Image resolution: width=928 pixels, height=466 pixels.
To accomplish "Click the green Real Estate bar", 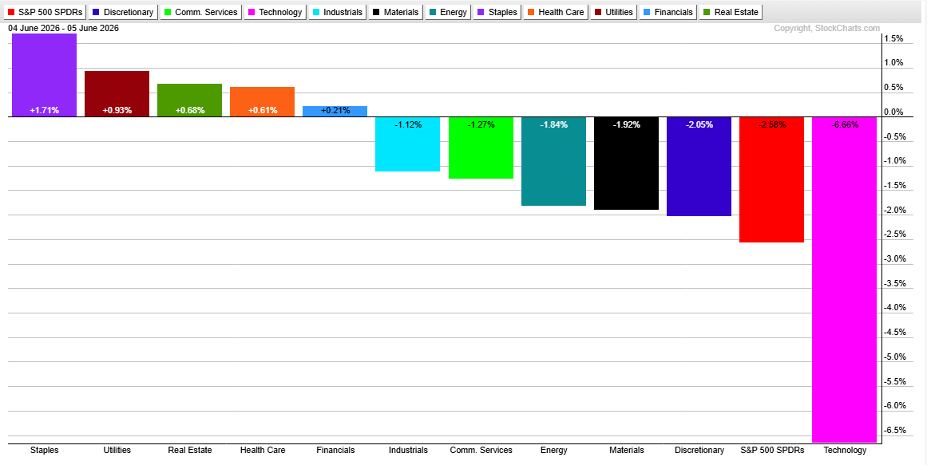I will click(189, 100).
